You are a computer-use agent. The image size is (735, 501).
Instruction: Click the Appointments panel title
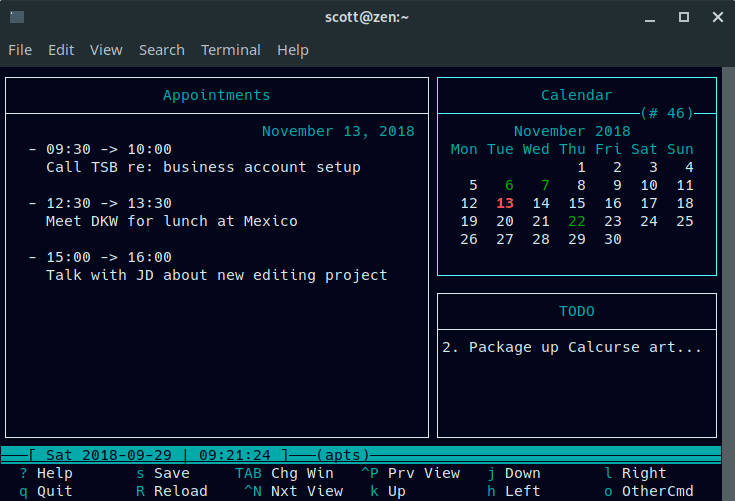216,95
